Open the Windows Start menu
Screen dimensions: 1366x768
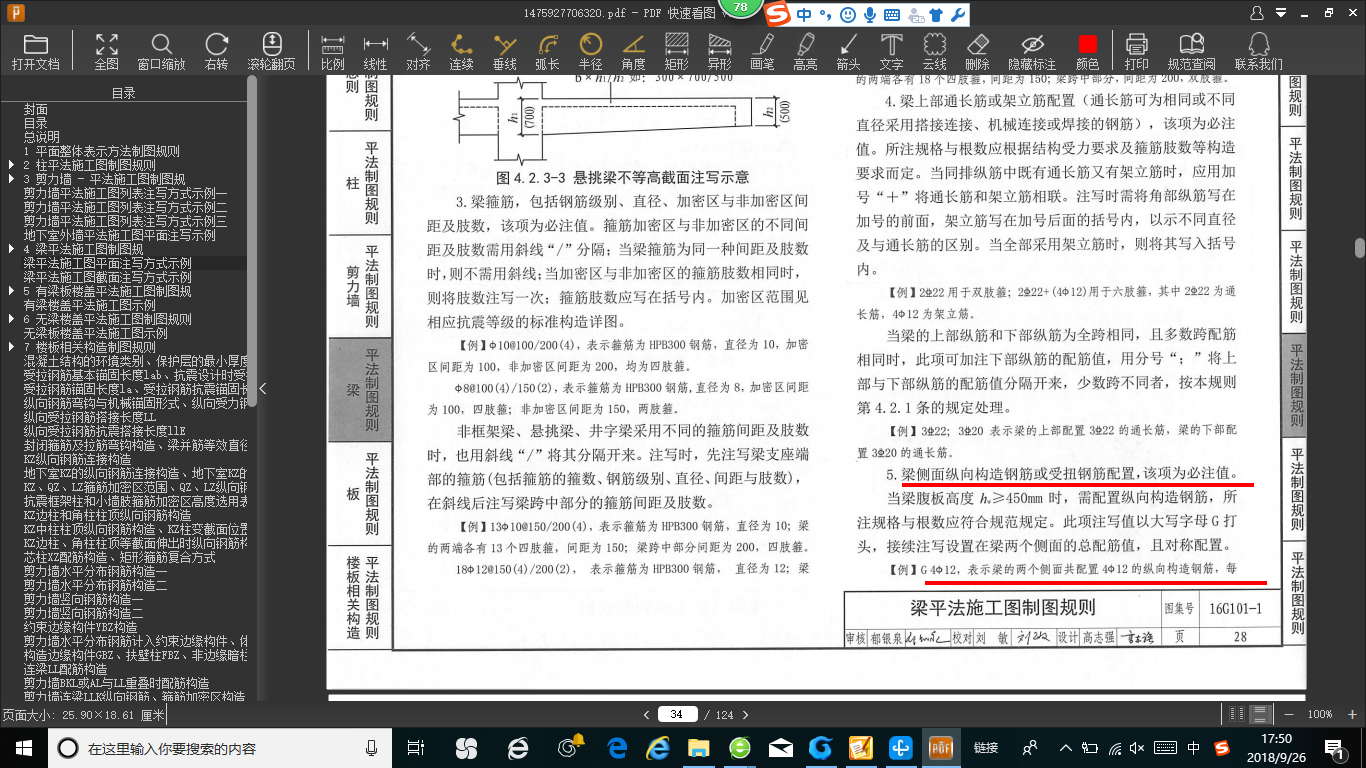click(24, 747)
